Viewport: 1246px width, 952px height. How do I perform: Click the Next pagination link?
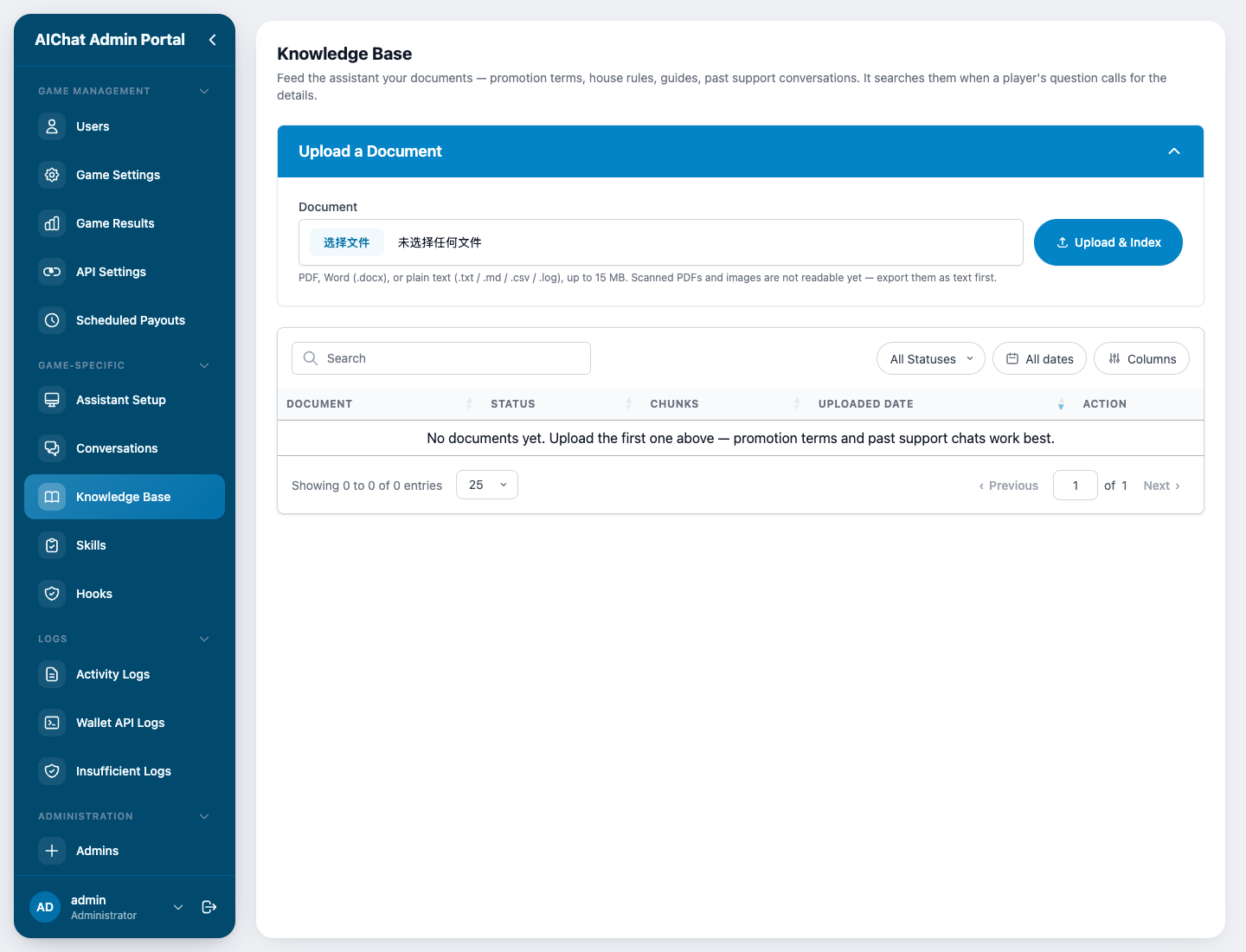click(x=1161, y=486)
